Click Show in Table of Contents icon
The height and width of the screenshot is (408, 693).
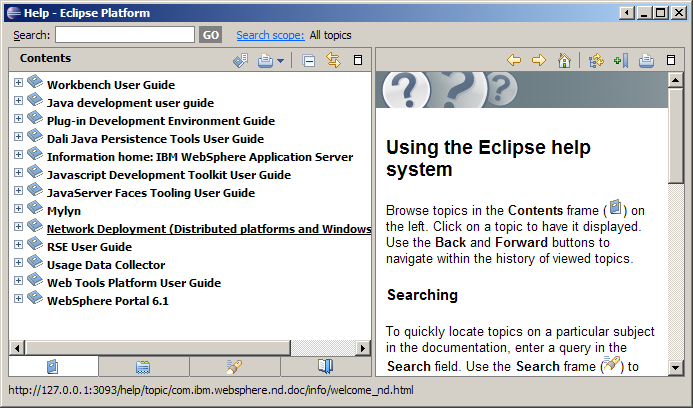click(596, 60)
